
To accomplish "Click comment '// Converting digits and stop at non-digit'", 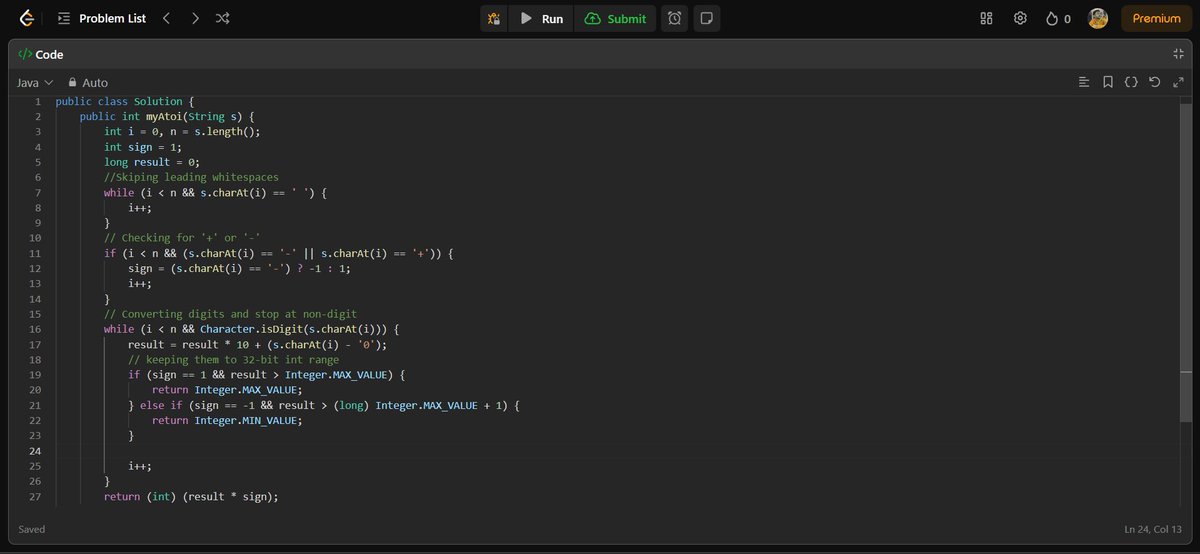I will [230, 314].
